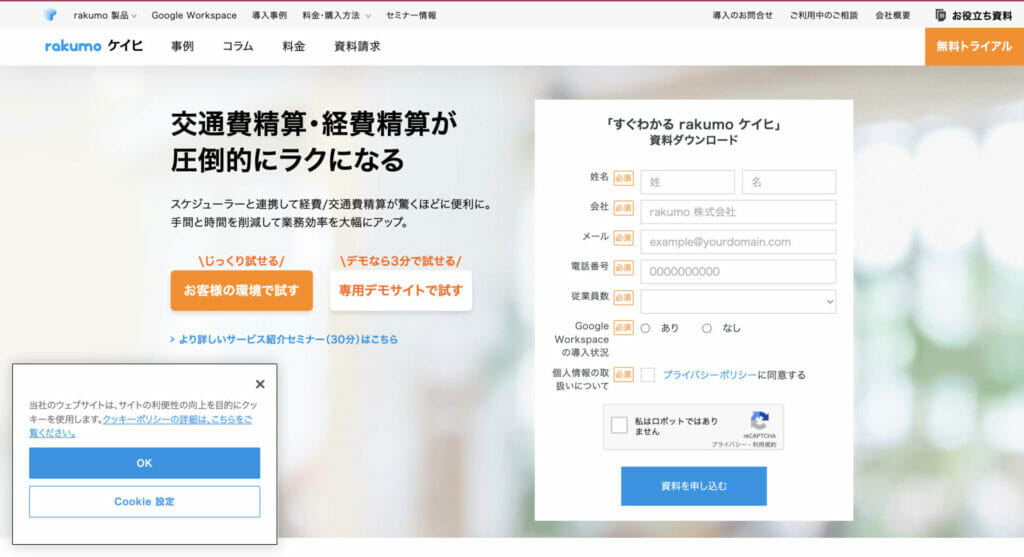Open the Cookie 設定 button
Viewport: 1024px width, 557px height.
(144, 501)
